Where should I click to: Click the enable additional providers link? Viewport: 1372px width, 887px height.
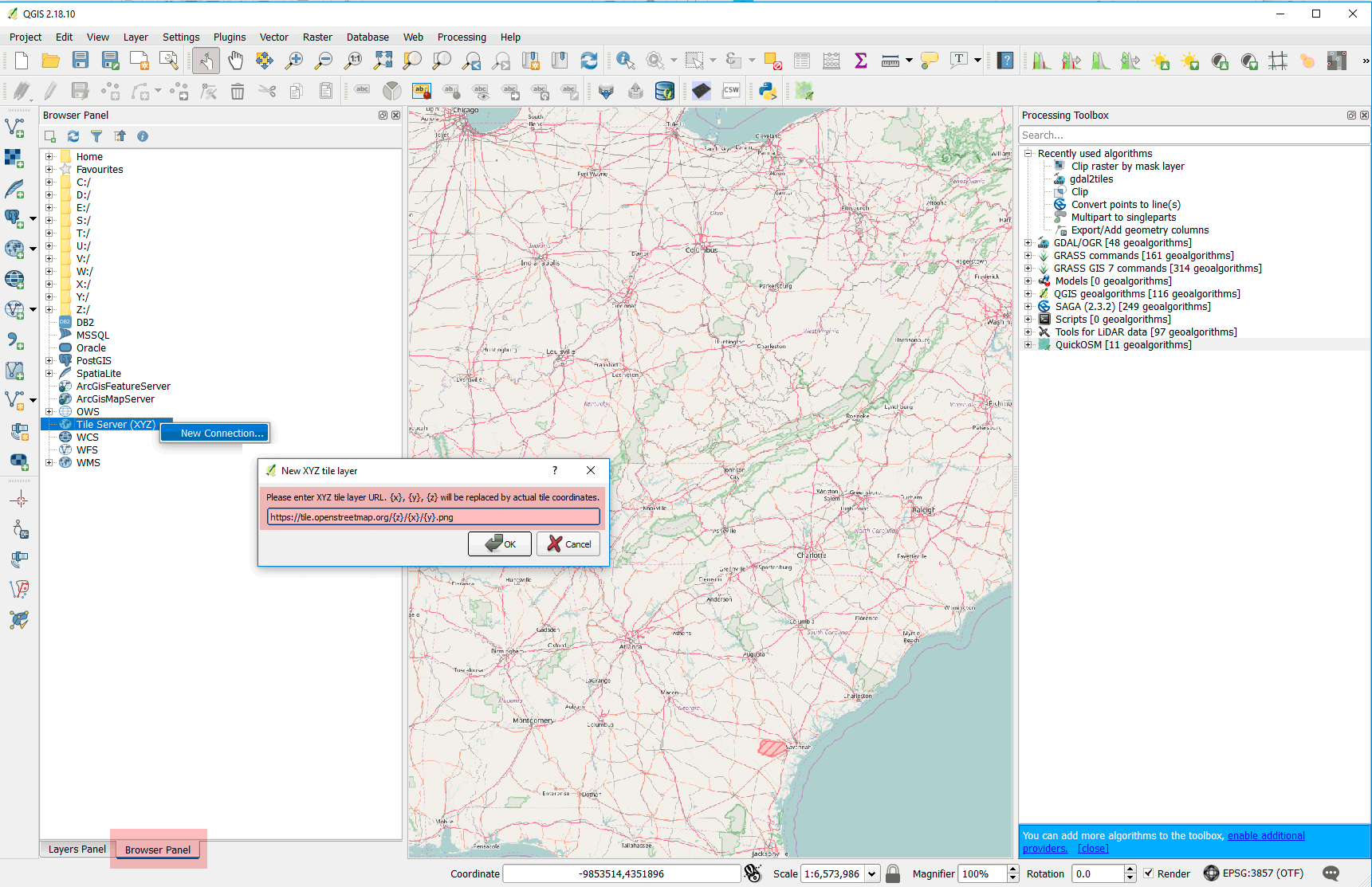[1265, 836]
